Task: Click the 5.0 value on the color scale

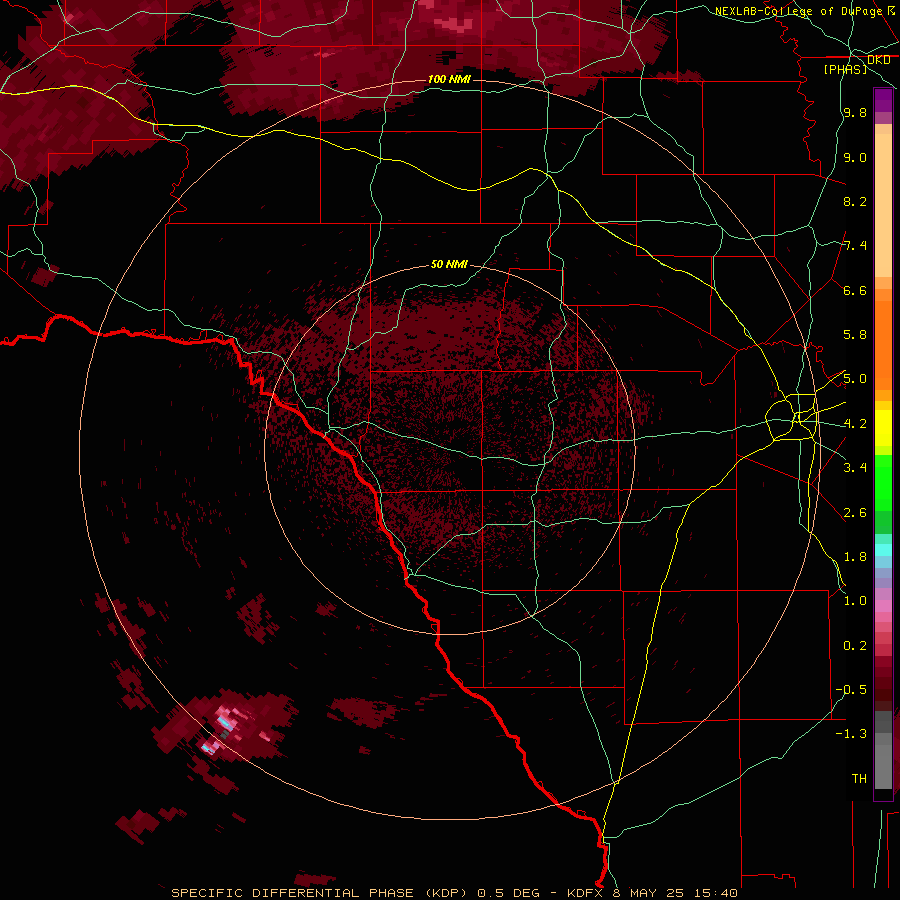Action: (855, 379)
